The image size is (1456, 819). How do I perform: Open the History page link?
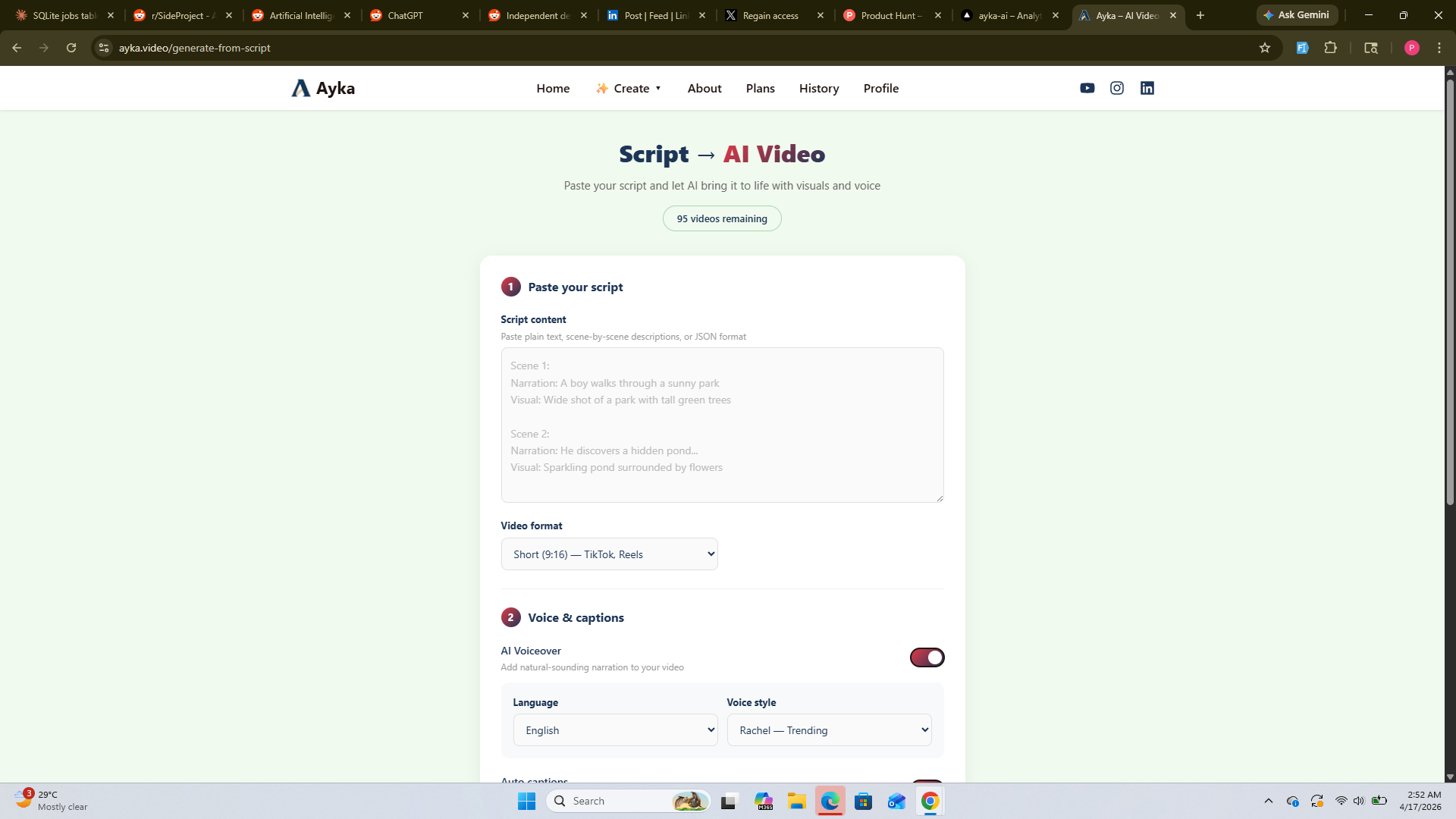[818, 88]
